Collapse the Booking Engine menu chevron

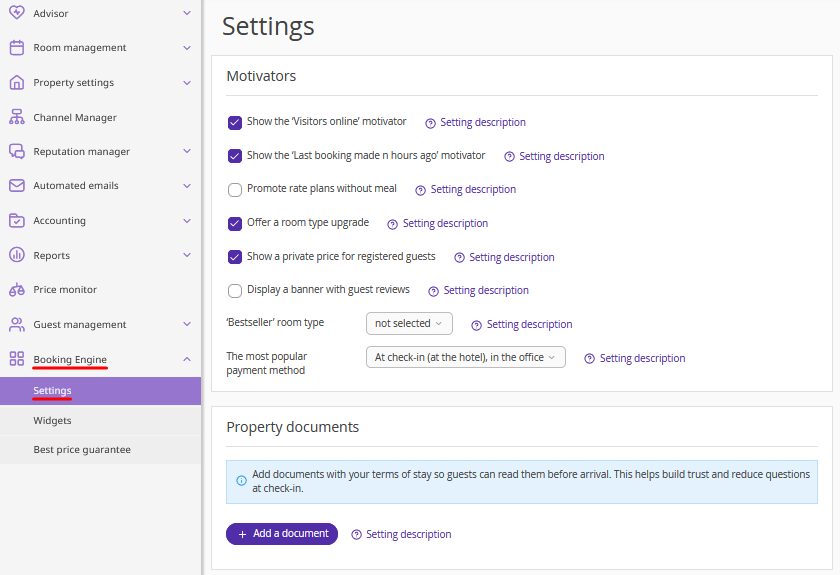click(x=187, y=359)
